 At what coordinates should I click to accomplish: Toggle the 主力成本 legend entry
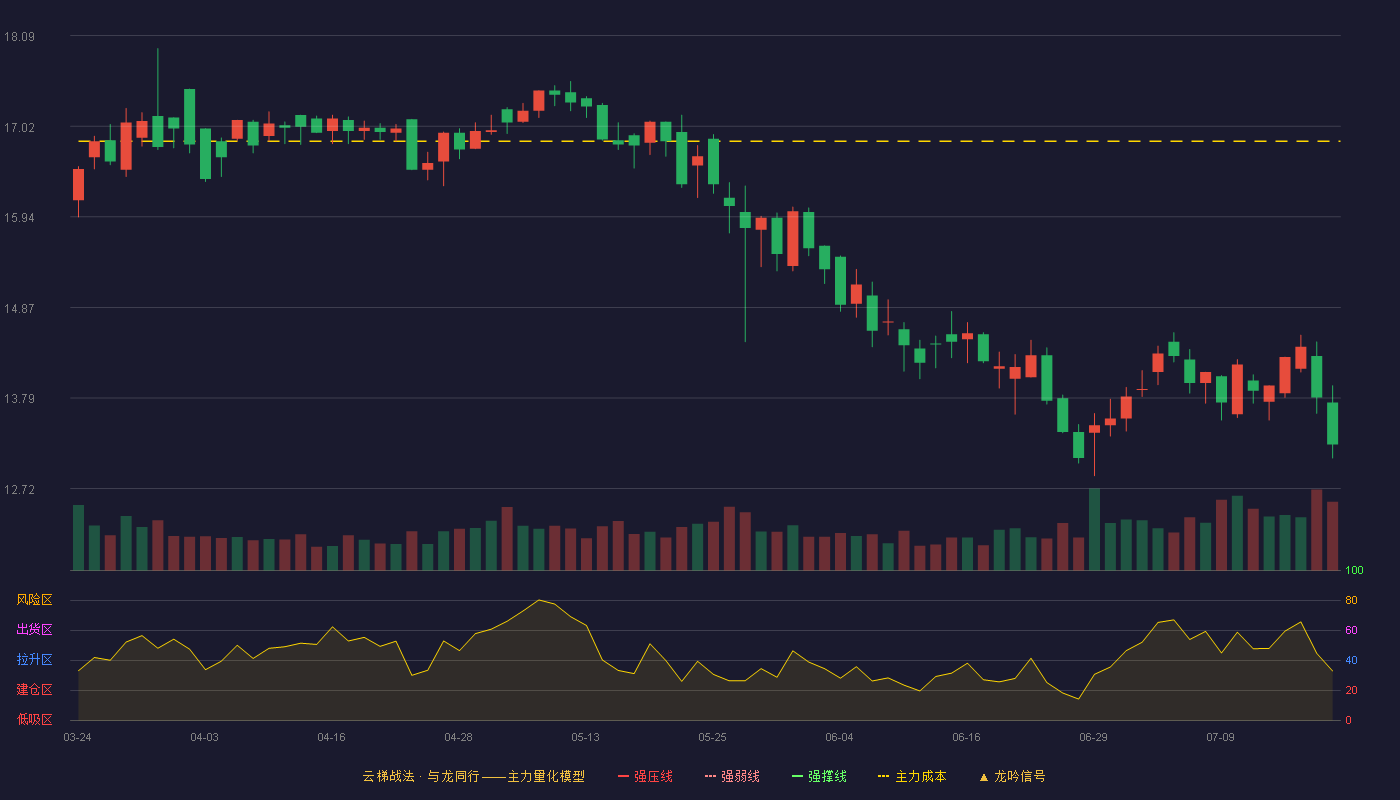click(911, 776)
